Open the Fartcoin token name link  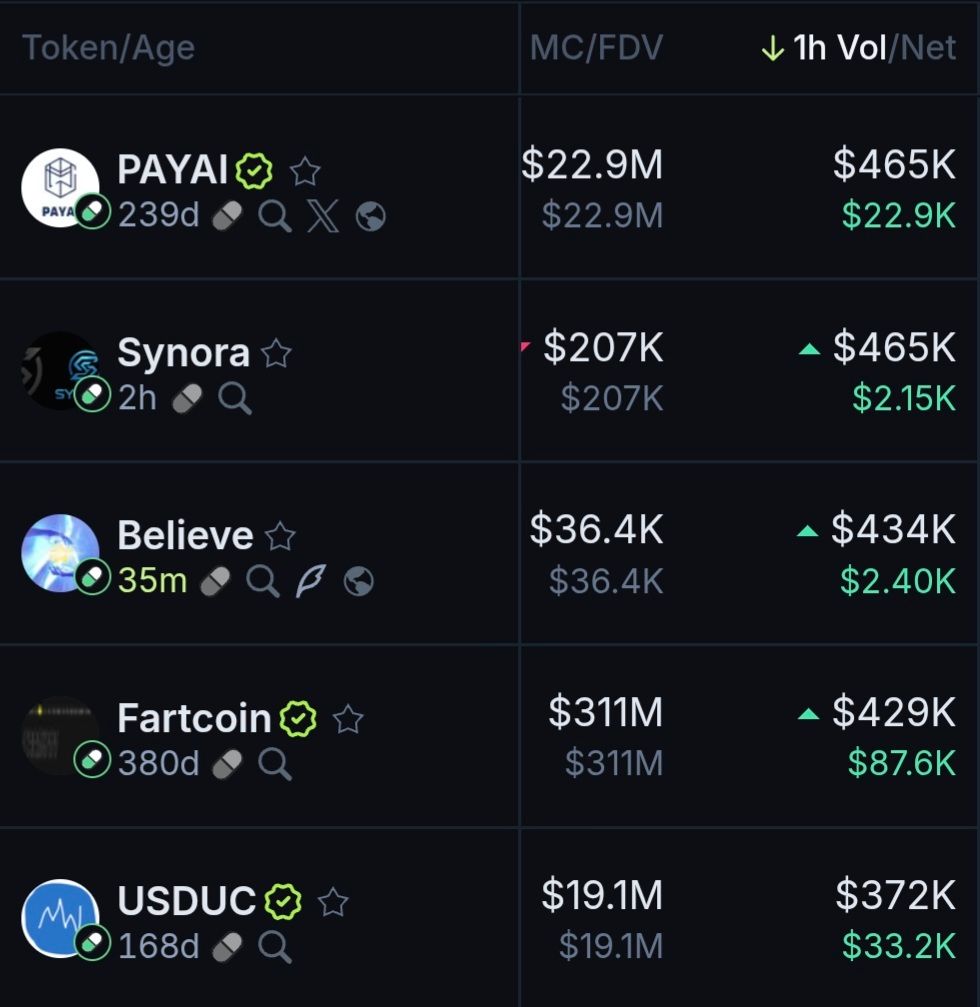coord(194,719)
